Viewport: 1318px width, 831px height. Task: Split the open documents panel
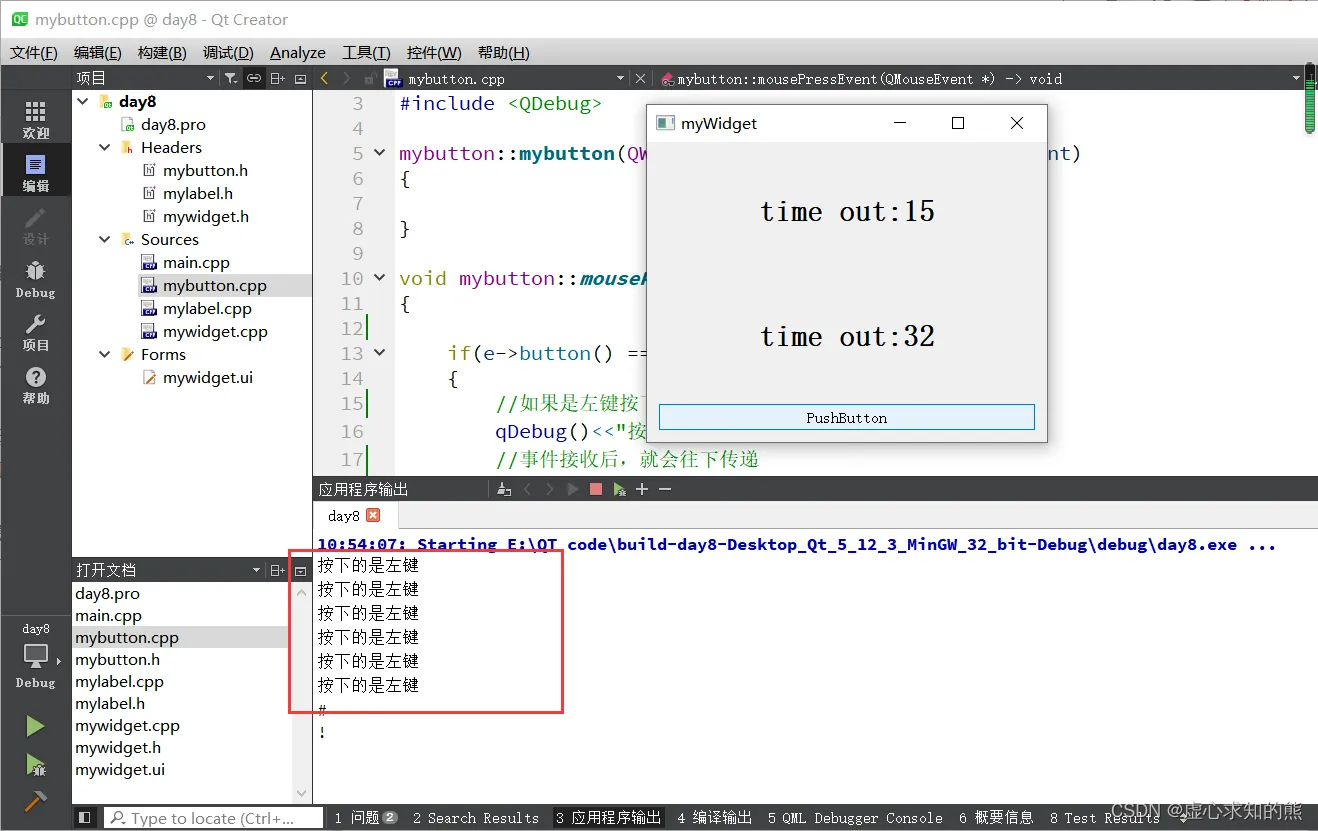[278, 570]
